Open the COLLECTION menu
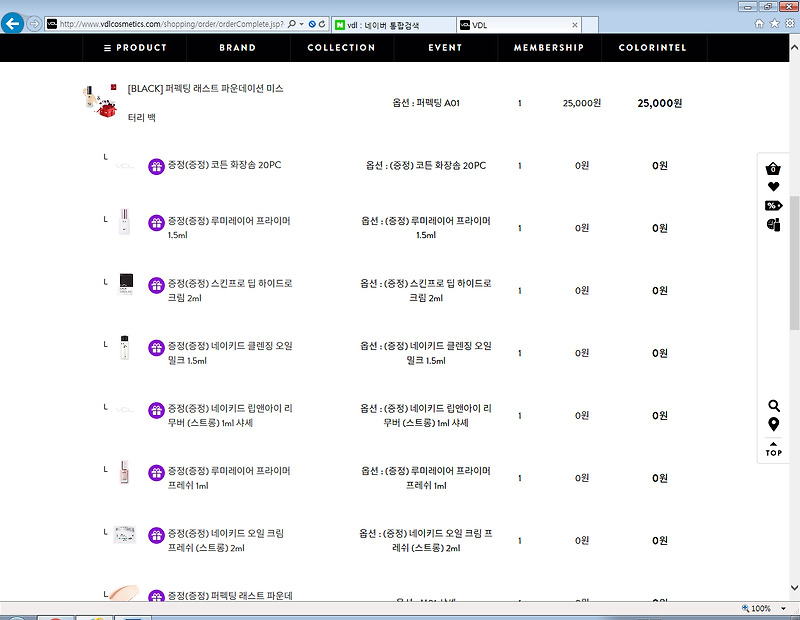 pos(341,47)
